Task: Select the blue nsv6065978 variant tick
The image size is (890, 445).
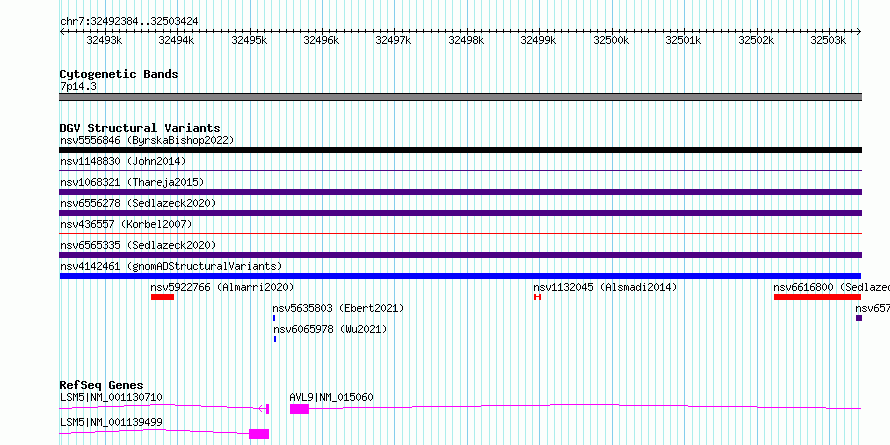Action: pyautogui.click(x=275, y=339)
